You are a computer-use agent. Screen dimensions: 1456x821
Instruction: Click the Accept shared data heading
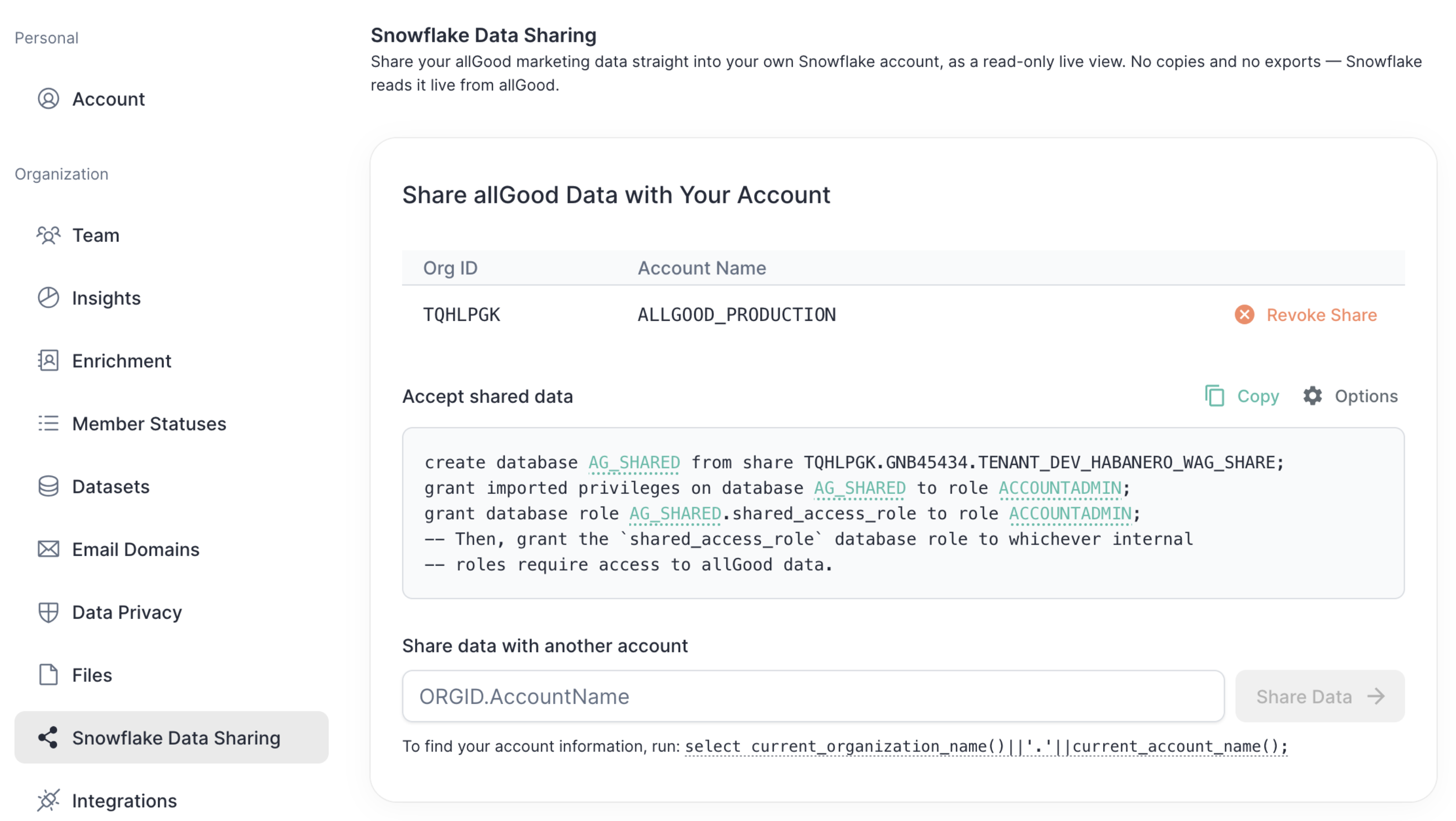(488, 396)
